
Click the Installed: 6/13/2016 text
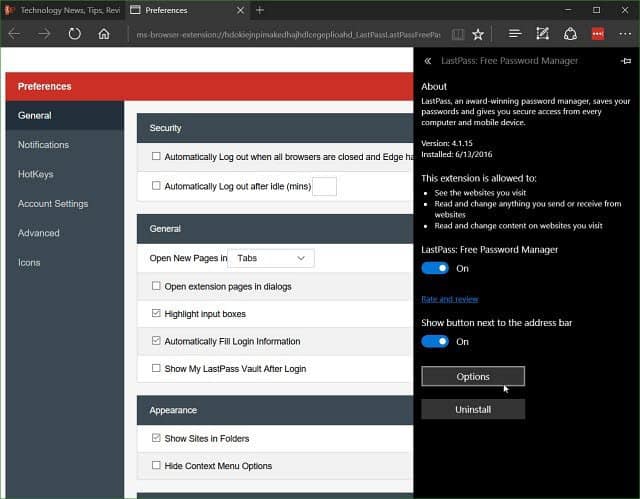(457, 154)
